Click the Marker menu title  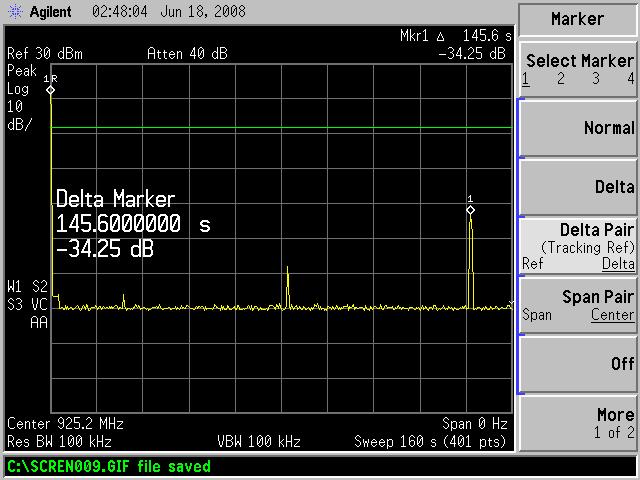point(578,19)
